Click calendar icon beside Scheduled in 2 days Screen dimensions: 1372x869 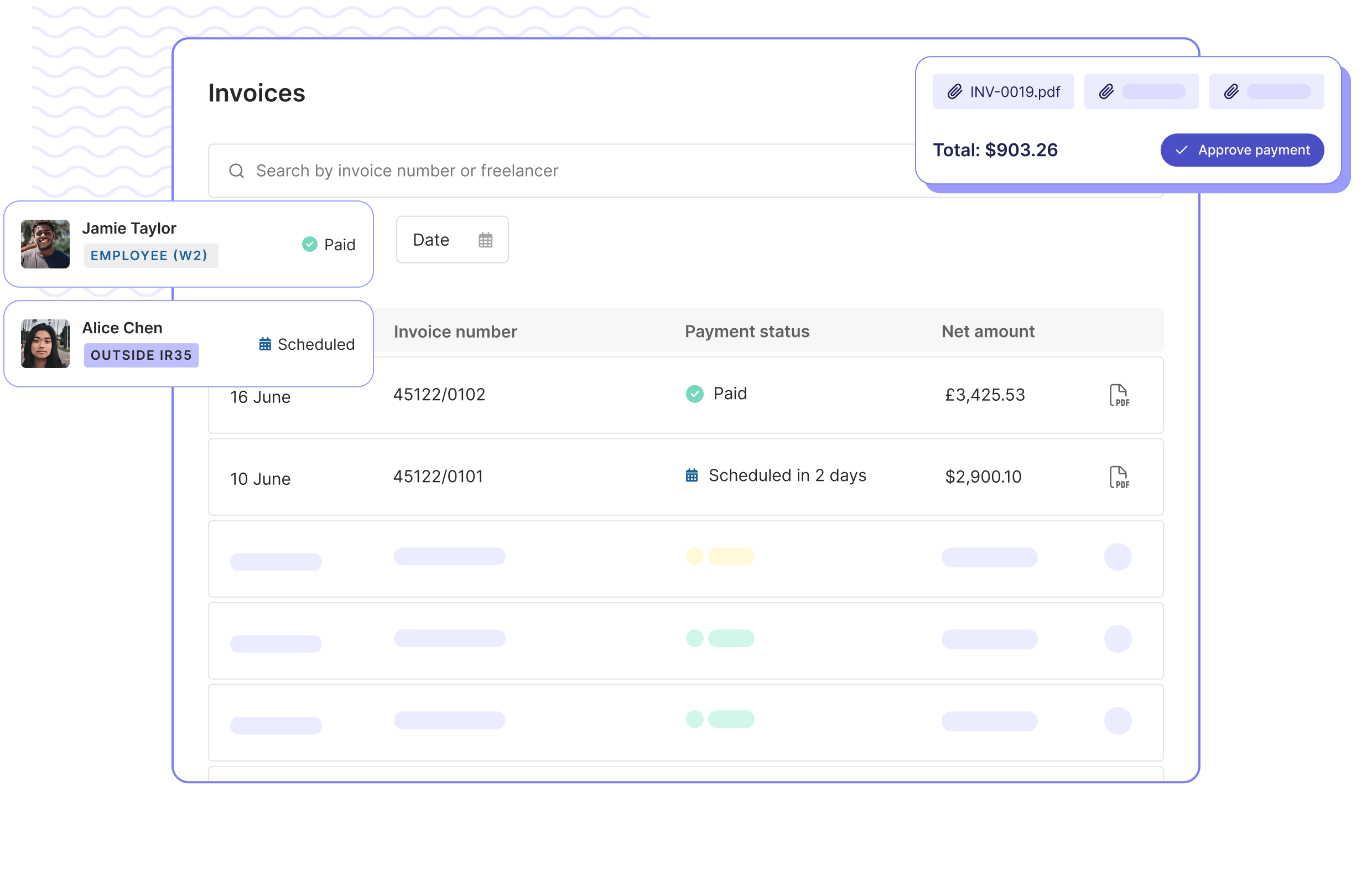692,475
